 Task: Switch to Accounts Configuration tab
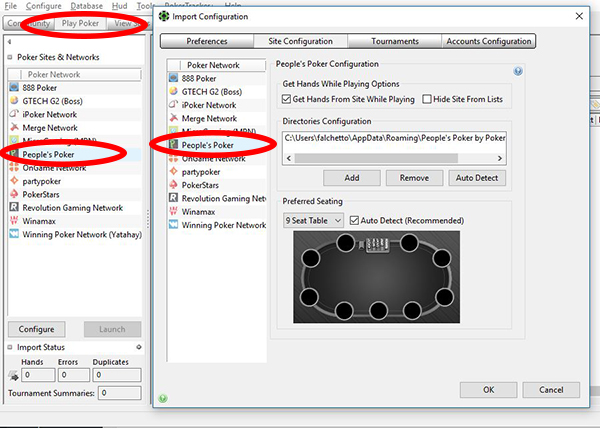tap(489, 41)
